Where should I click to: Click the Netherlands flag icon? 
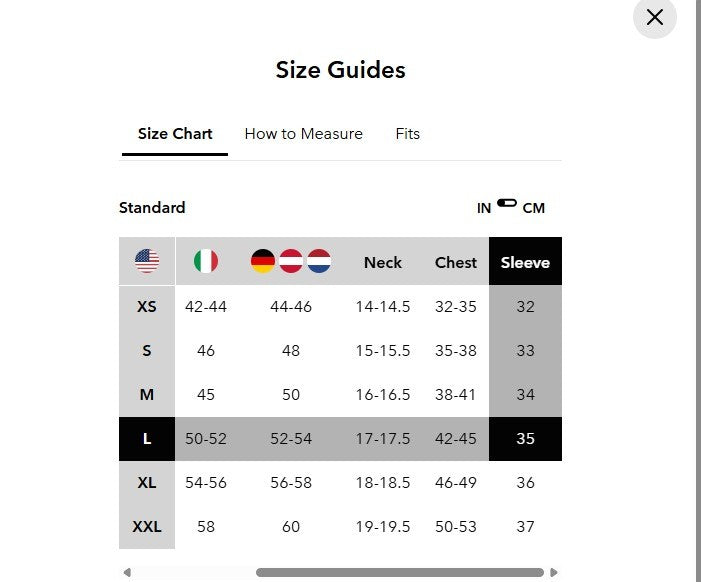tap(319, 262)
